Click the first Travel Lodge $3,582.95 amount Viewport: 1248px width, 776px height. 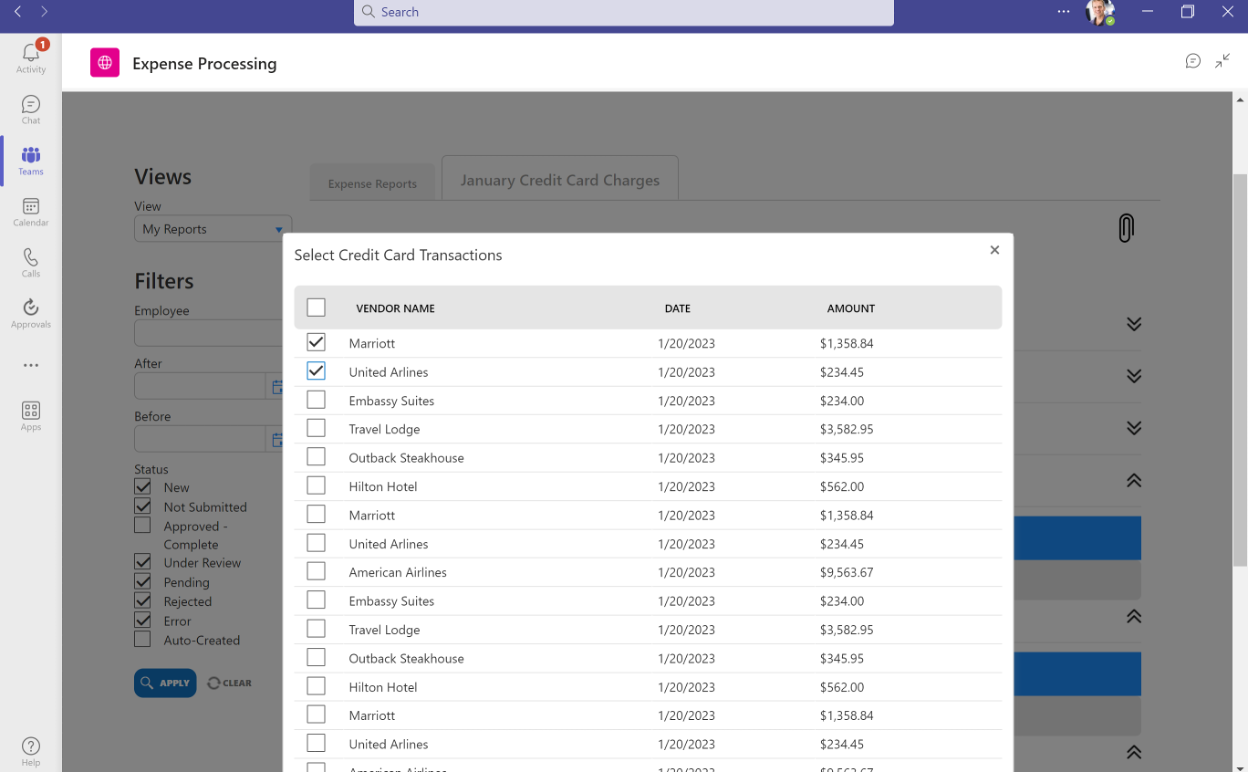(x=846, y=429)
